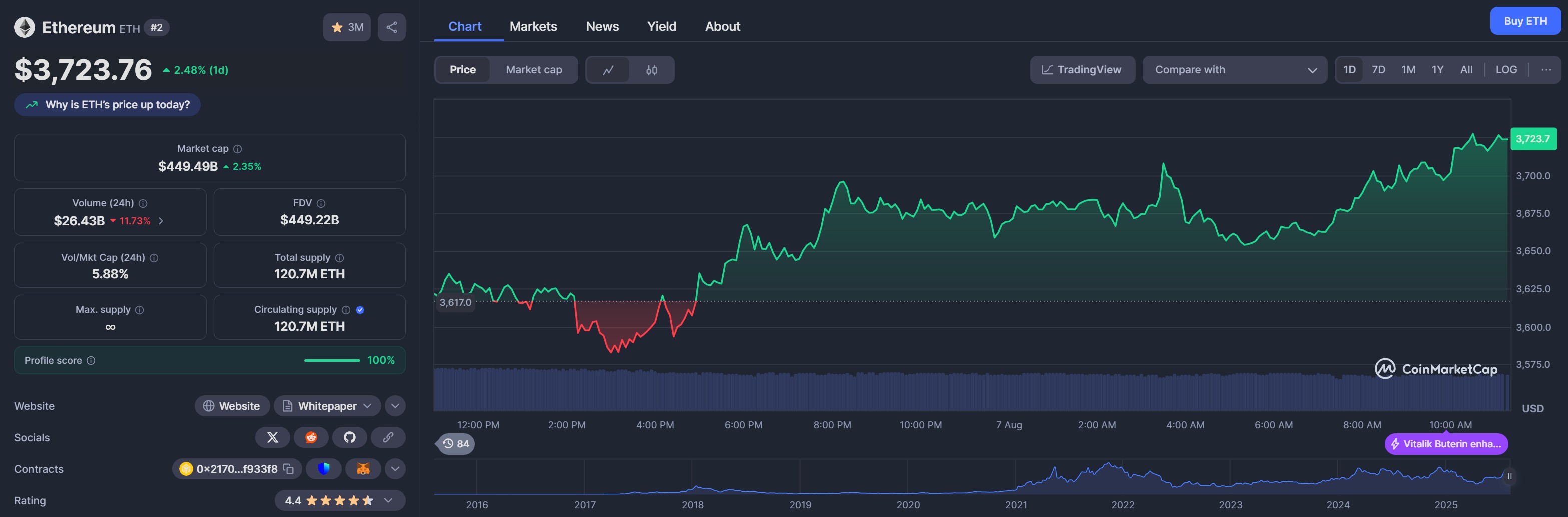Open the Compare with dropdown
The width and height of the screenshot is (1568, 517).
pyautogui.click(x=1234, y=70)
